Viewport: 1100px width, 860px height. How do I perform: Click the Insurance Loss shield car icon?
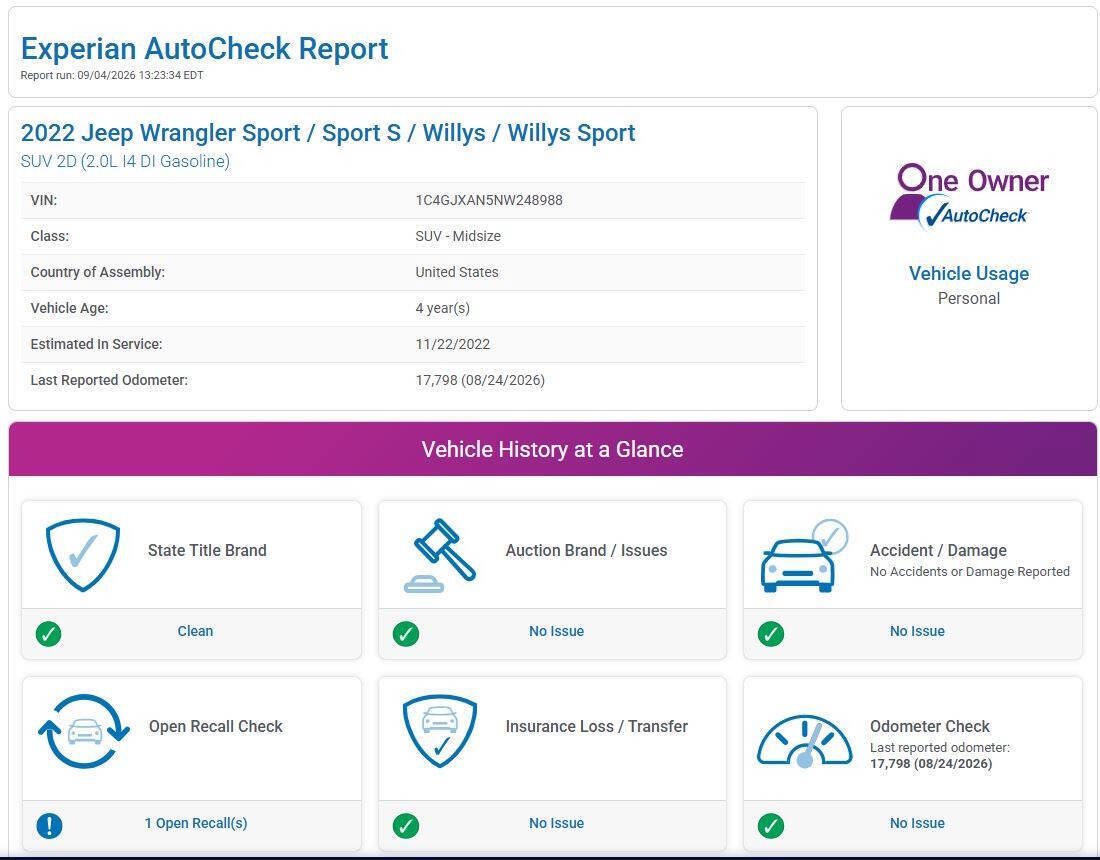[x=440, y=731]
